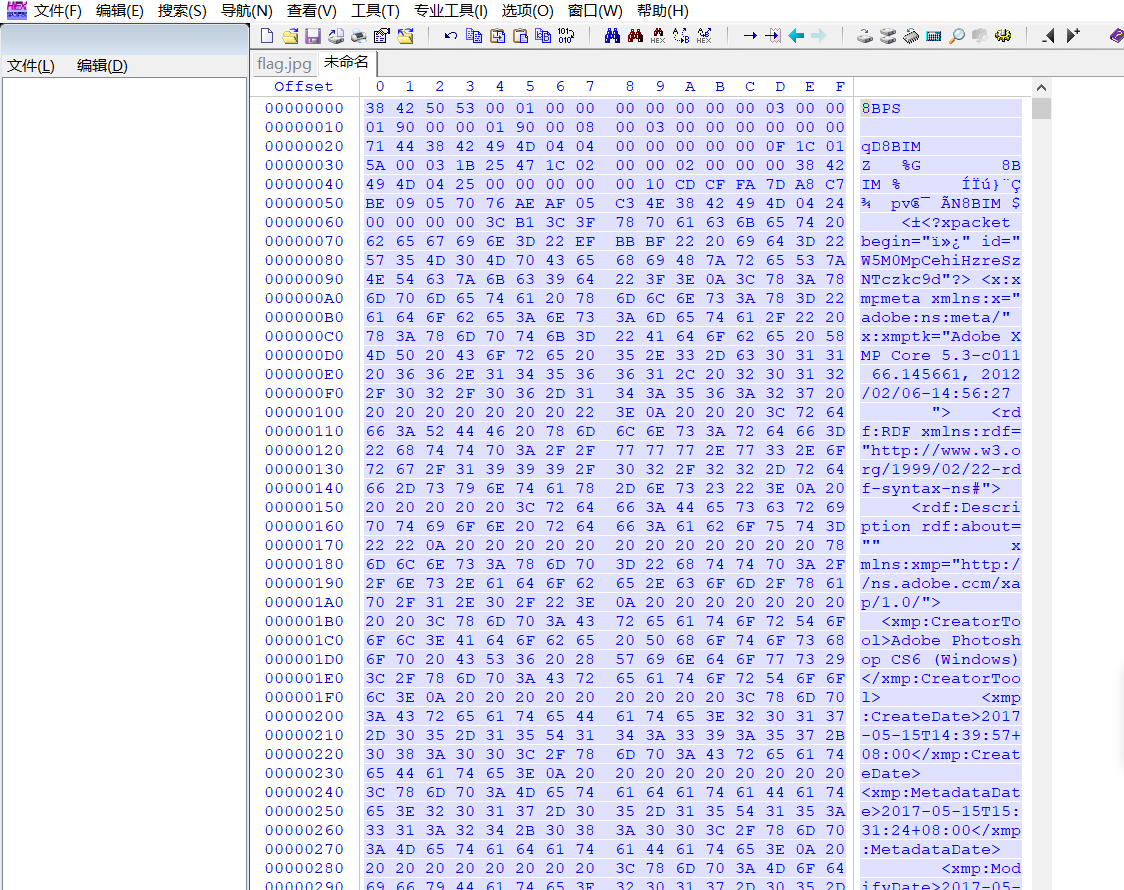Open file Properties icon in toolbar
Image resolution: width=1124 pixels, height=890 pixels.
point(381,36)
